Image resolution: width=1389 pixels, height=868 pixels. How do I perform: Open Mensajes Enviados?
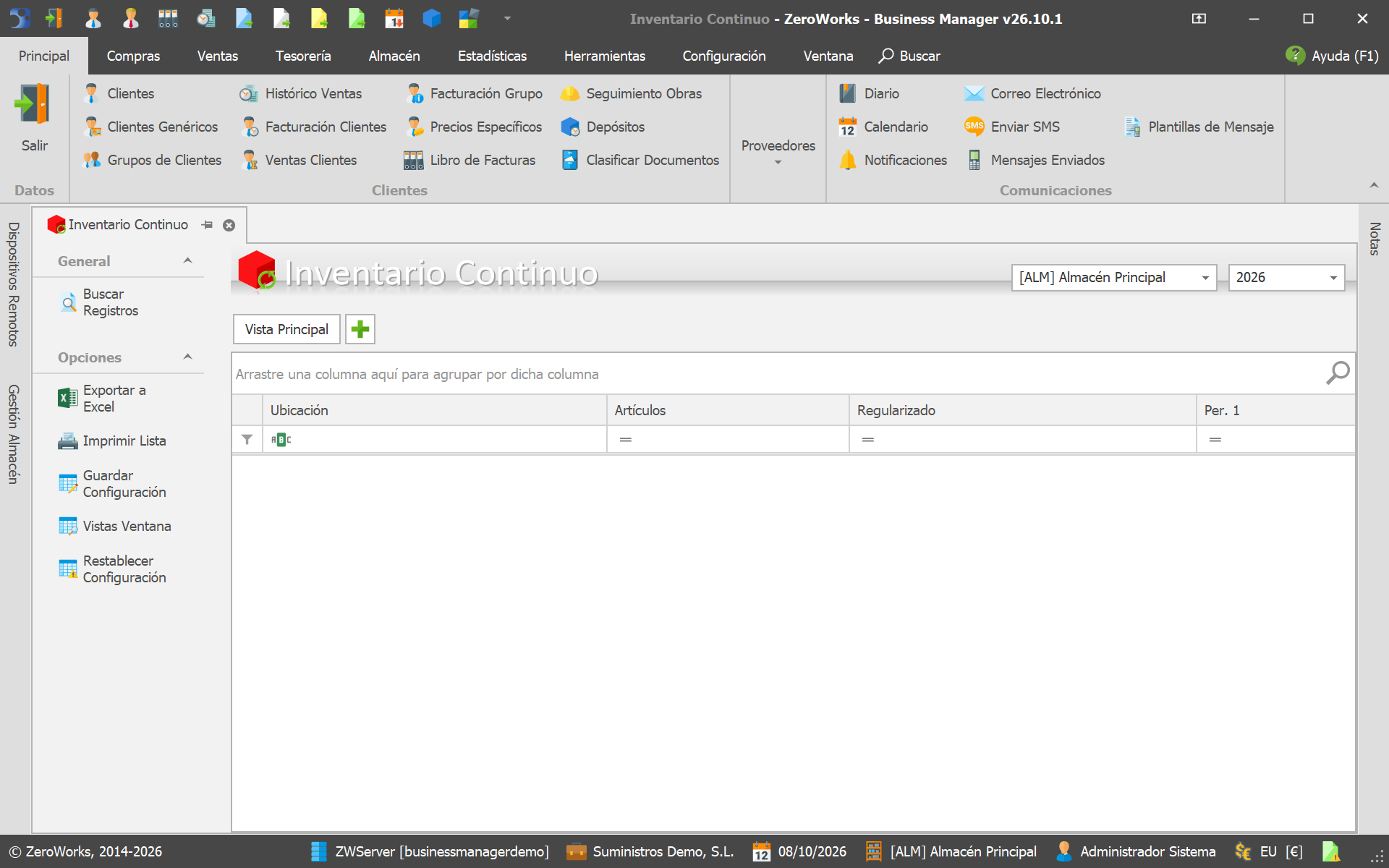coord(1035,160)
